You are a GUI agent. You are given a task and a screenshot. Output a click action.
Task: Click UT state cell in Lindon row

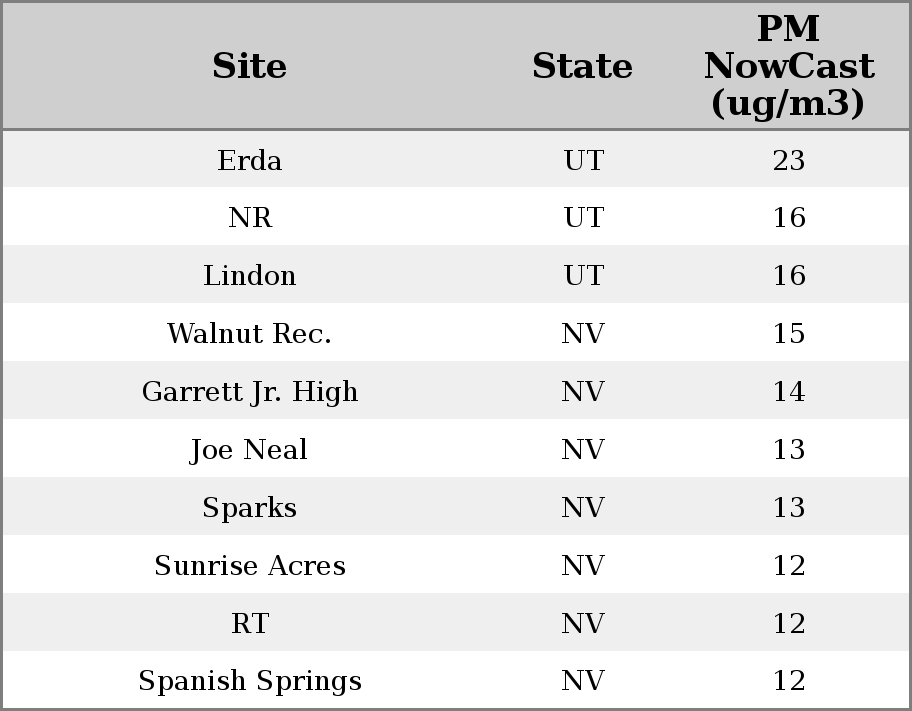pos(583,276)
